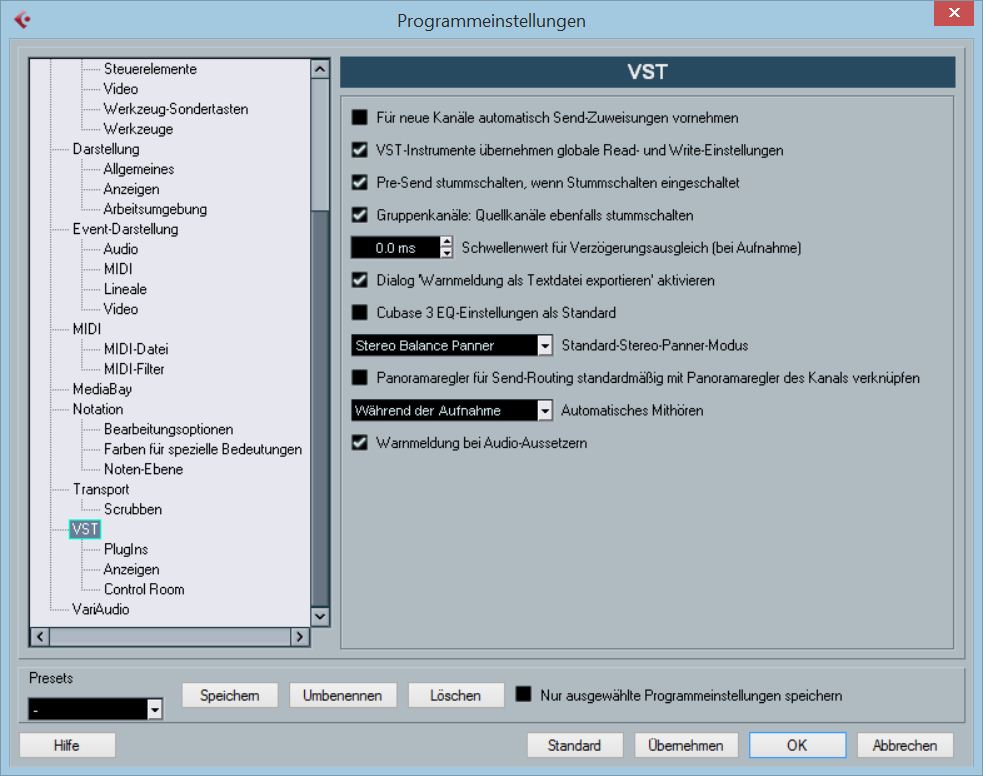Select MIDI under Event-Darstellung

118,269
